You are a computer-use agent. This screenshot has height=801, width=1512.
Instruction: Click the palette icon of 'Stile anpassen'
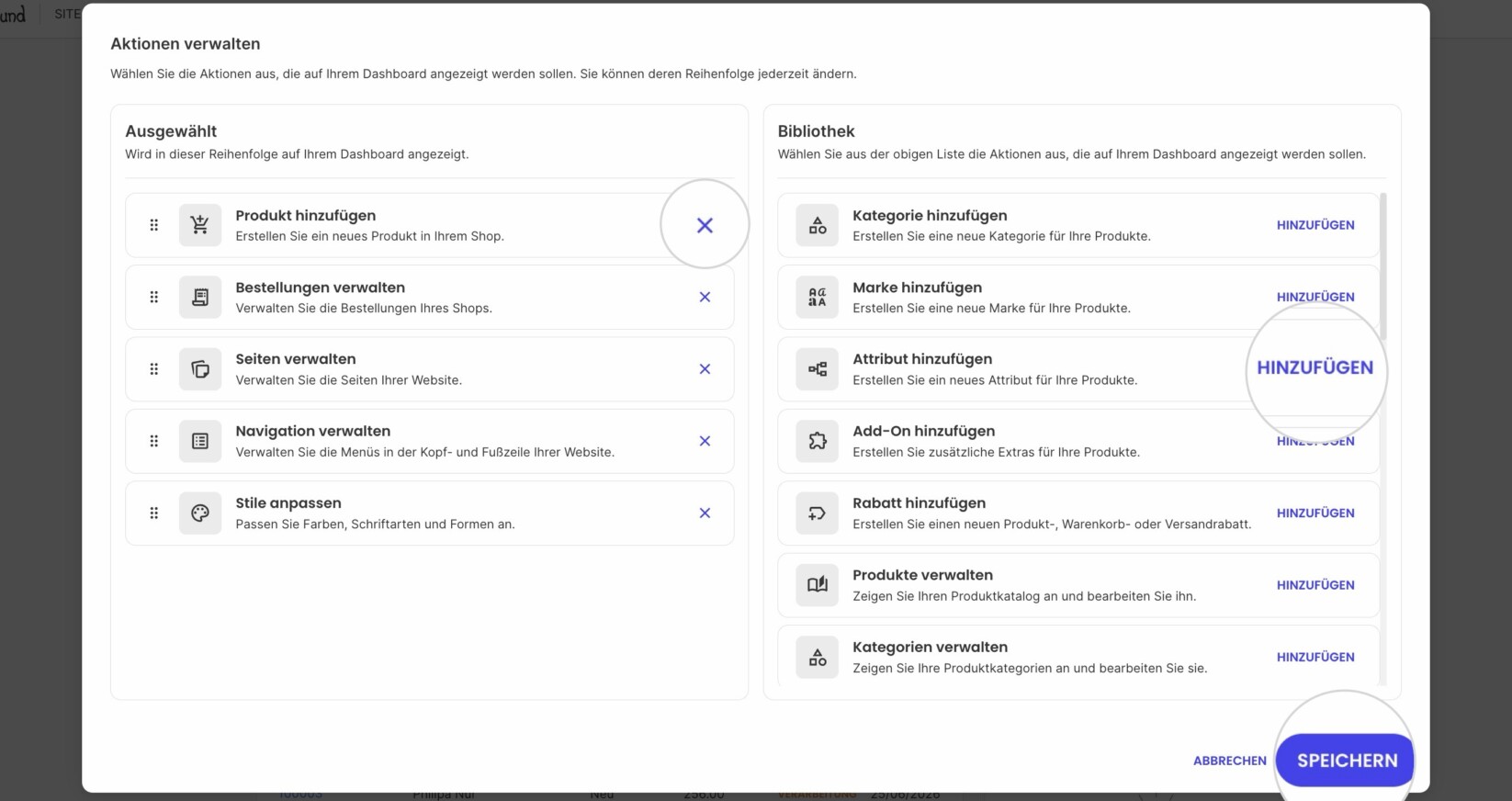click(200, 513)
